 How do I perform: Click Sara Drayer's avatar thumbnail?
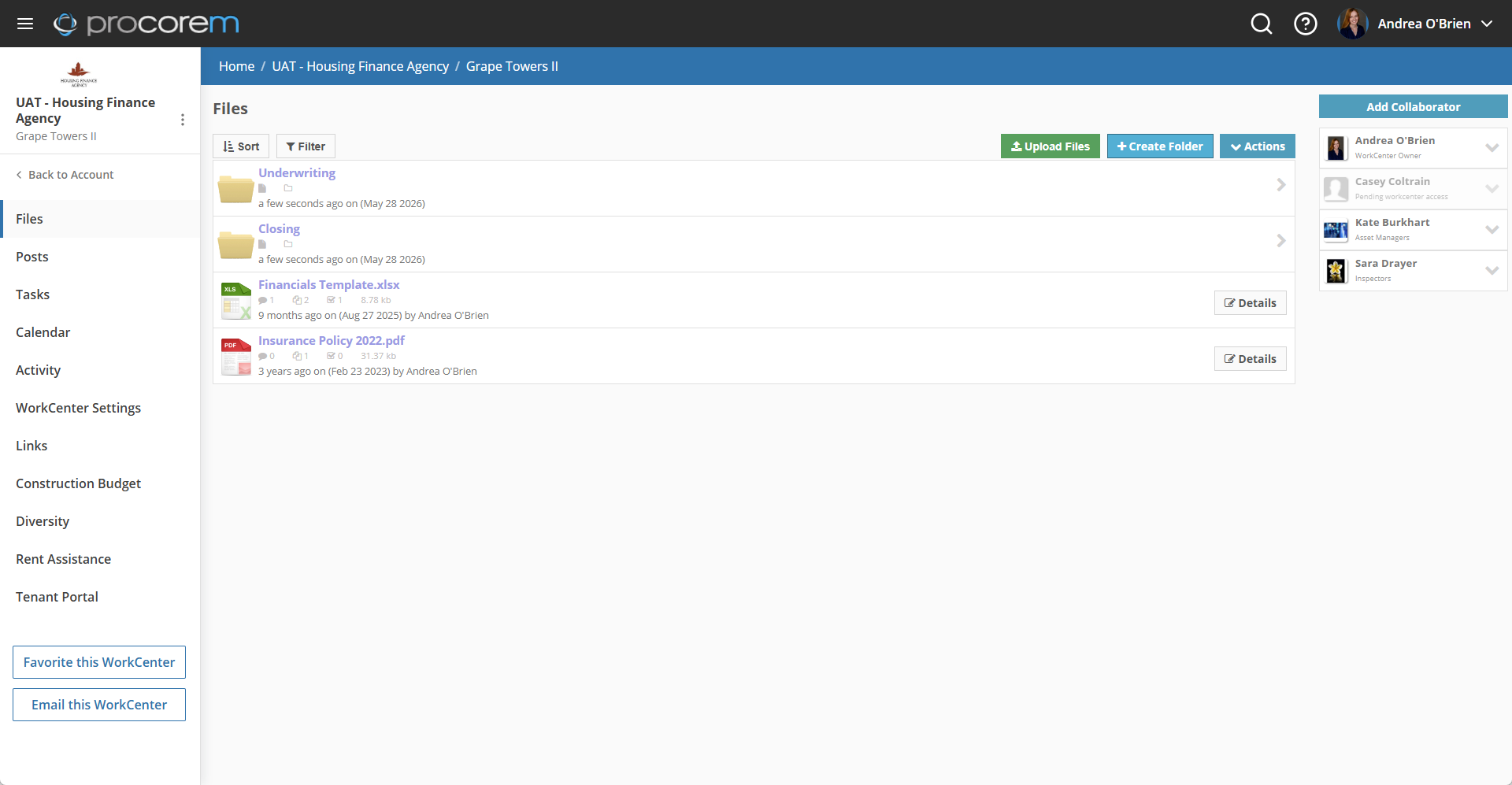point(1336,271)
